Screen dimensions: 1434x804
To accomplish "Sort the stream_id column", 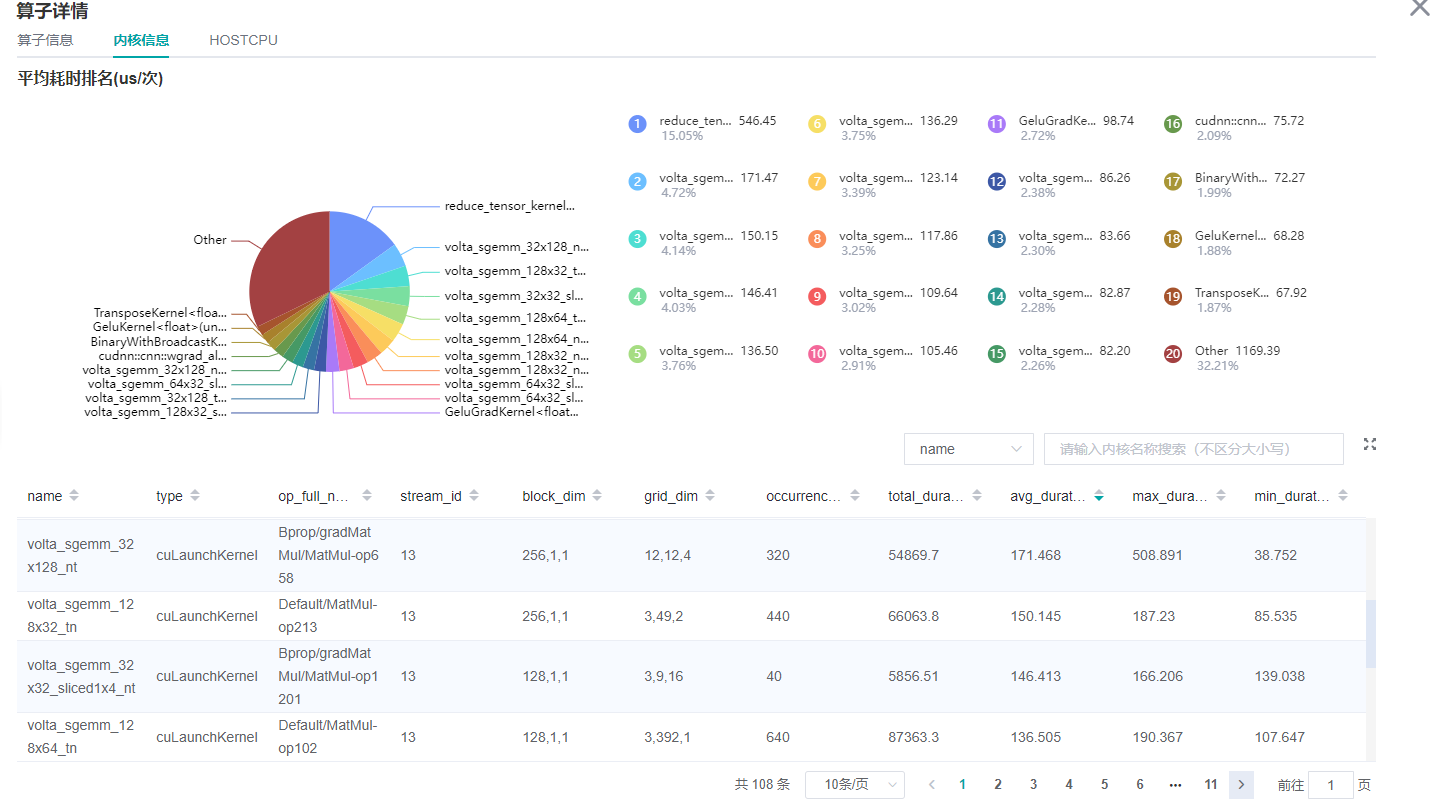I will [474, 496].
